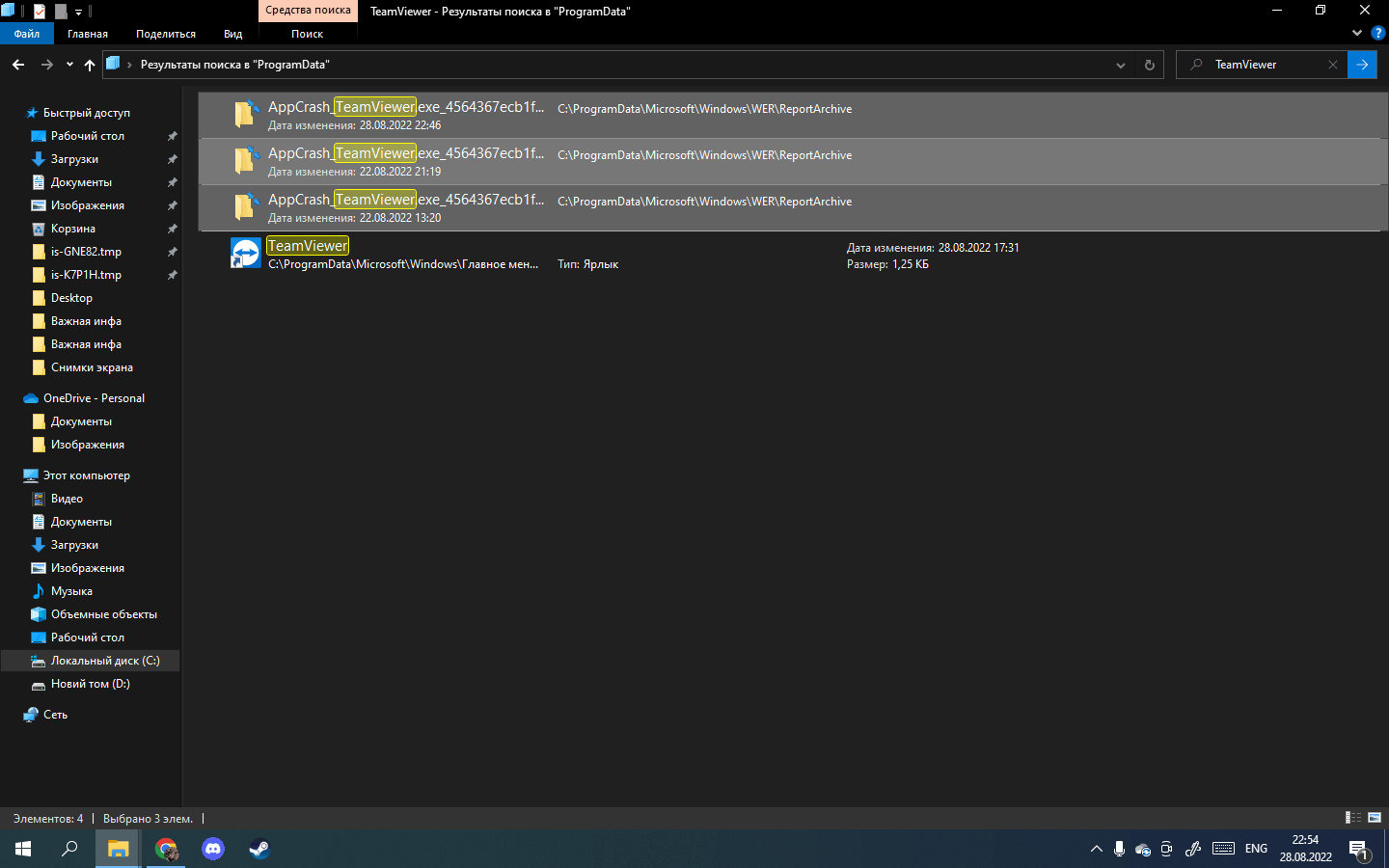Open OneDrive - Personal in sidebar
The height and width of the screenshot is (868, 1389).
pos(94,398)
